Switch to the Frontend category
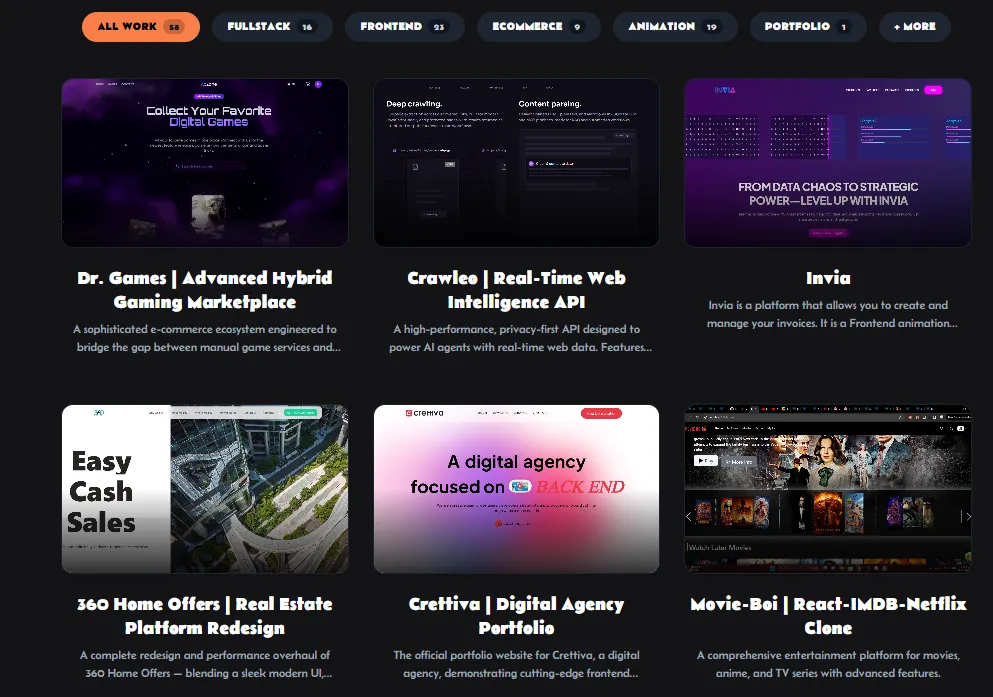Screen dimensions: 993x697 point(404,27)
